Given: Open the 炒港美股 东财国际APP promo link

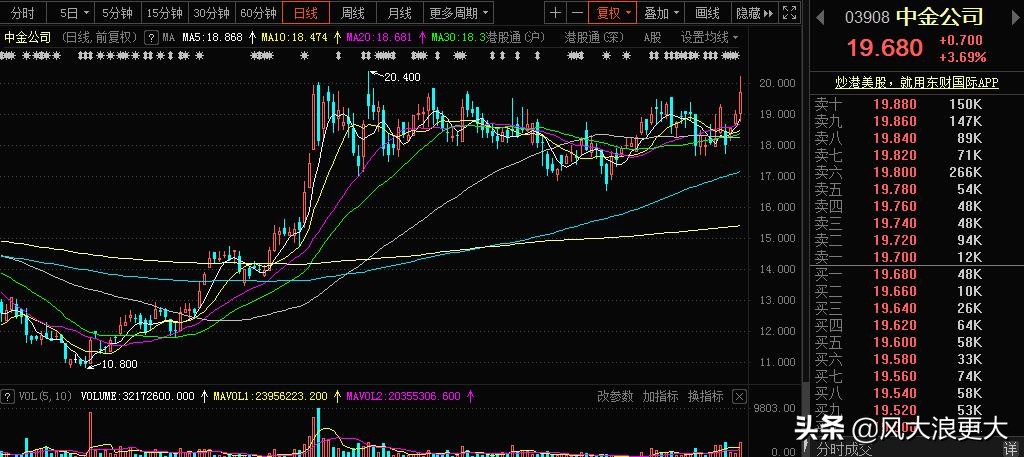Looking at the screenshot, I should point(916,82).
